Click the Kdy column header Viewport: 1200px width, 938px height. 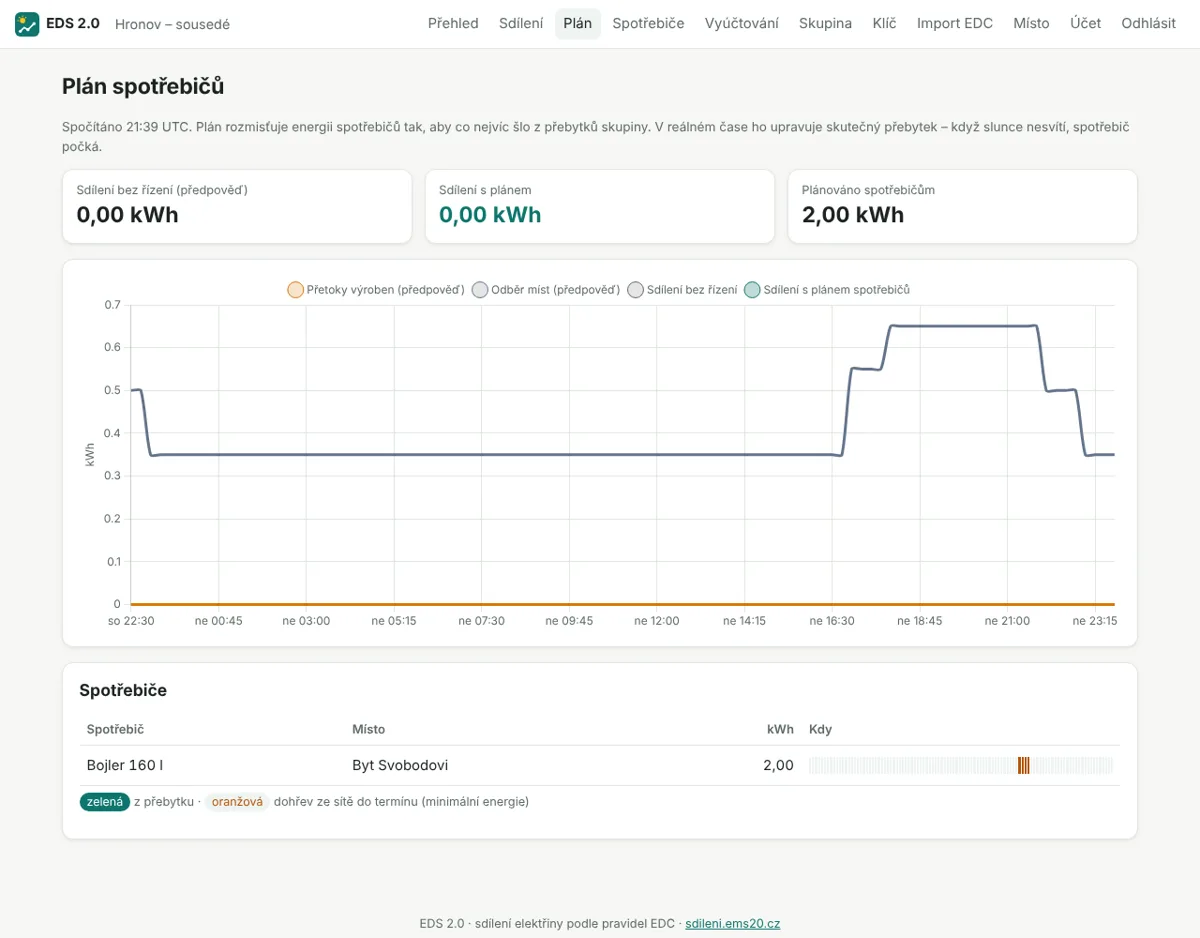(x=820, y=729)
